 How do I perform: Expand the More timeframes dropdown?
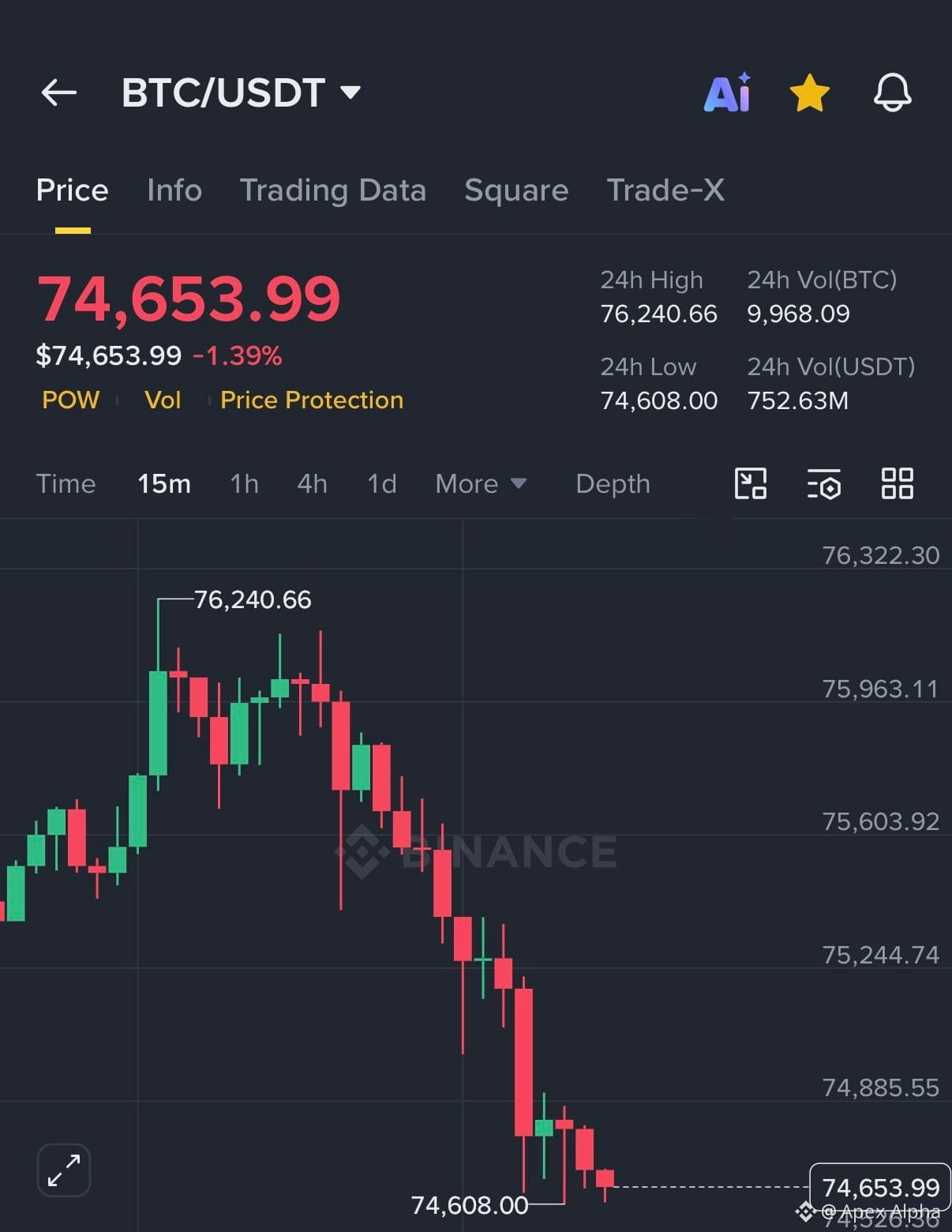coord(481,483)
